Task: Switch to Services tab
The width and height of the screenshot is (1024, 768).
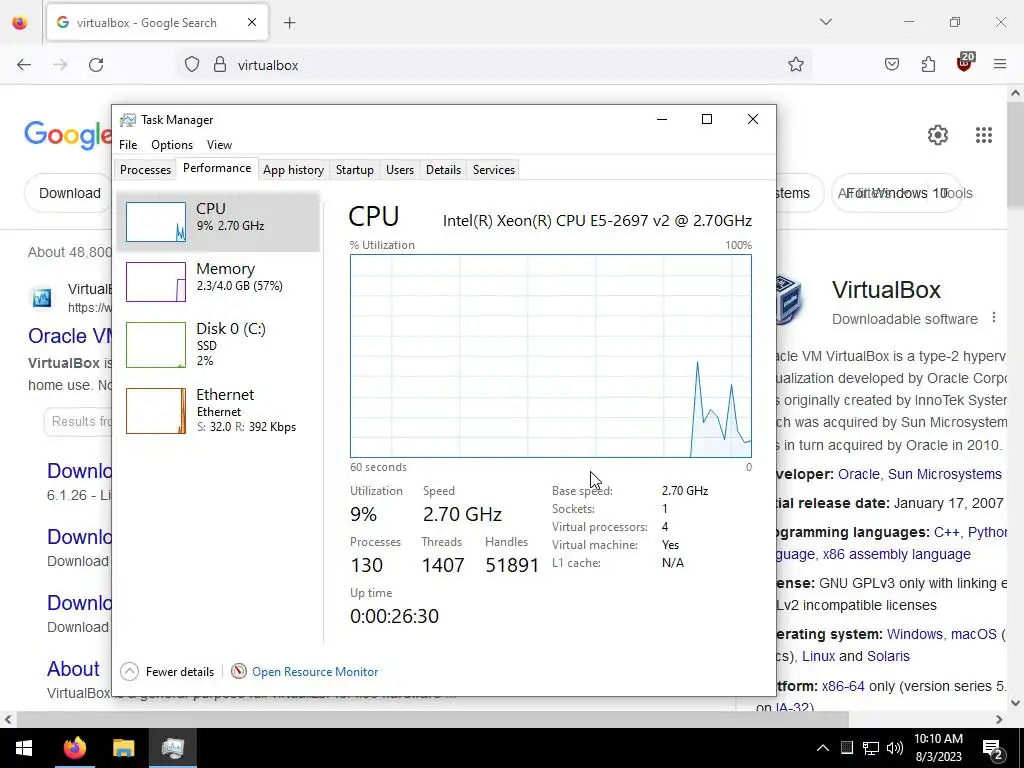Action: 494,170
